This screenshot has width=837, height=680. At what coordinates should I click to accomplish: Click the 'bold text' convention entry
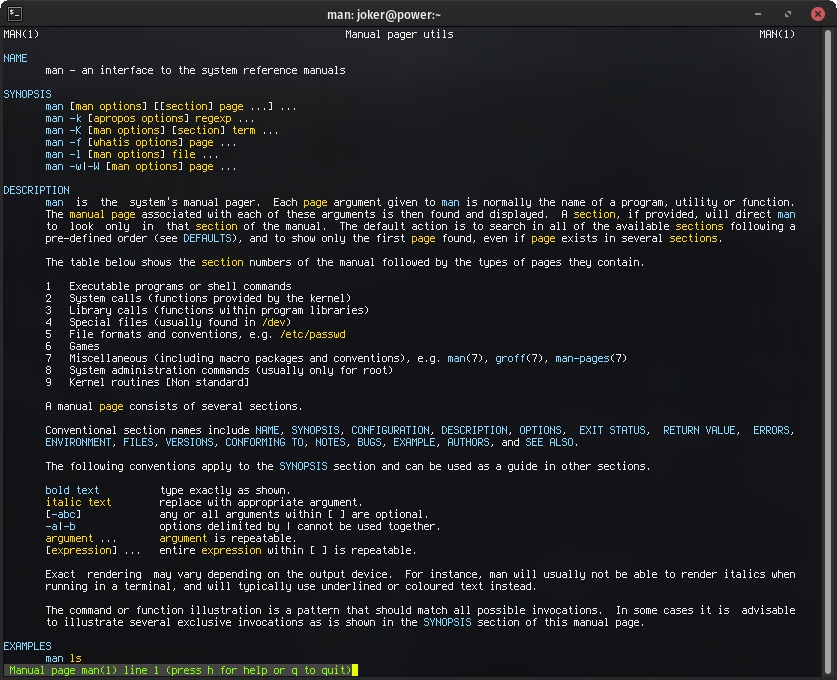coord(72,491)
